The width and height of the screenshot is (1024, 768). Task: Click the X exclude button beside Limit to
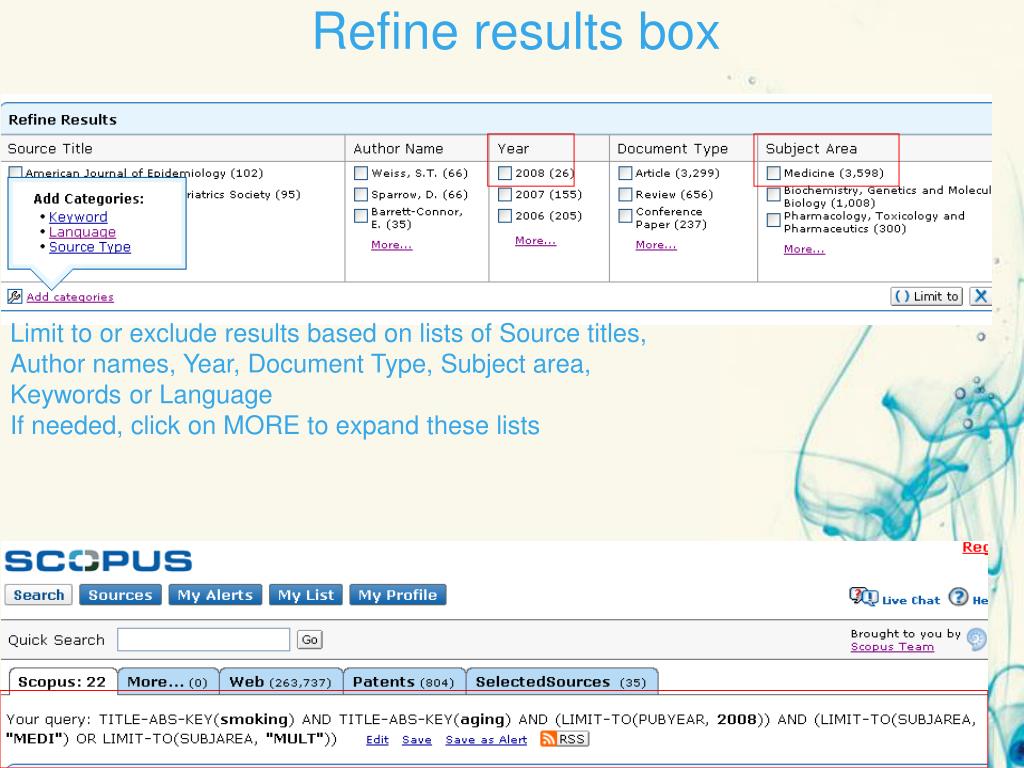pyautogui.click(x=980, y=296)
